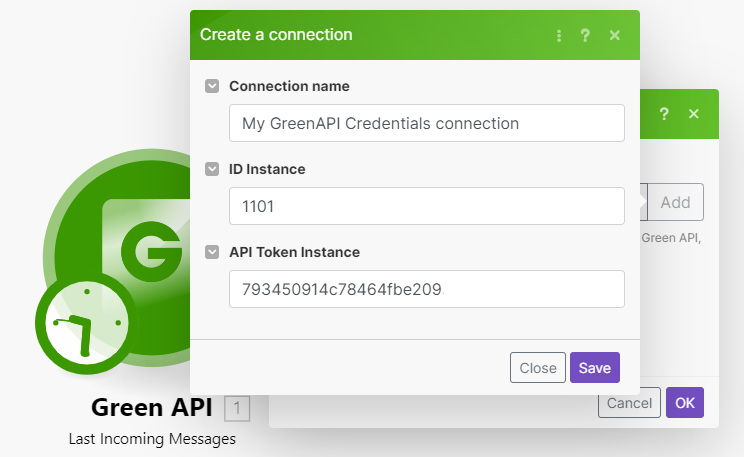The width and height of the screenshot is (744, 457).
Task: Click the help icon on the background module panel
Action: point(664,114)
